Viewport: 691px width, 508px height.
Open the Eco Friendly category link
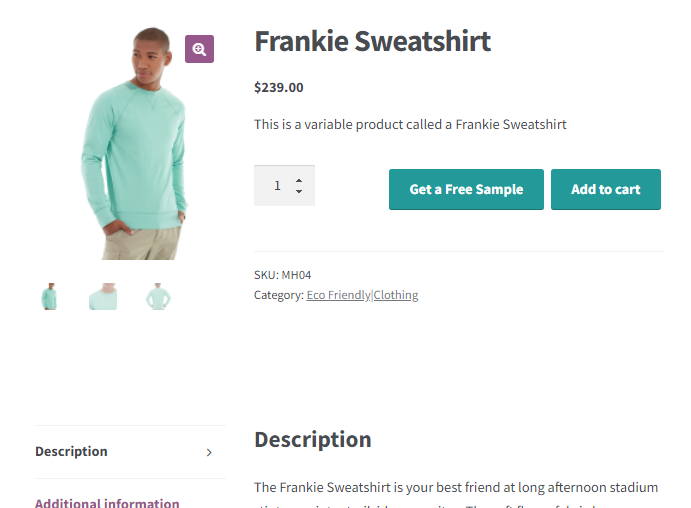point(338,295)
